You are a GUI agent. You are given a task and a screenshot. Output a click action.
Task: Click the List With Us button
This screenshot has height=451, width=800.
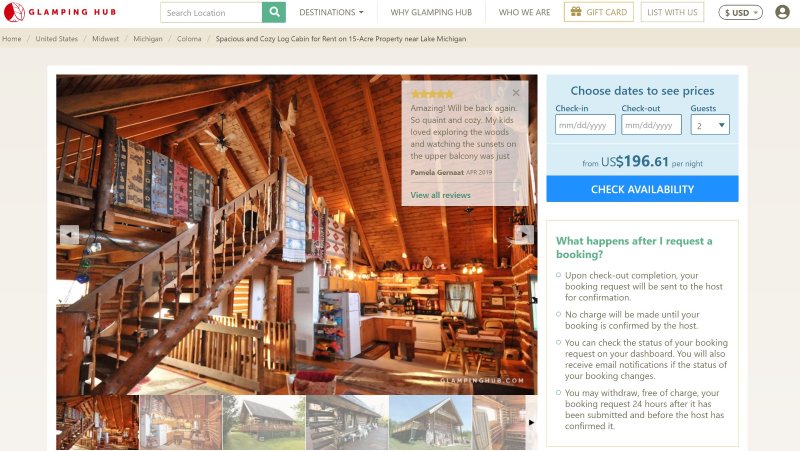(672, 12)
